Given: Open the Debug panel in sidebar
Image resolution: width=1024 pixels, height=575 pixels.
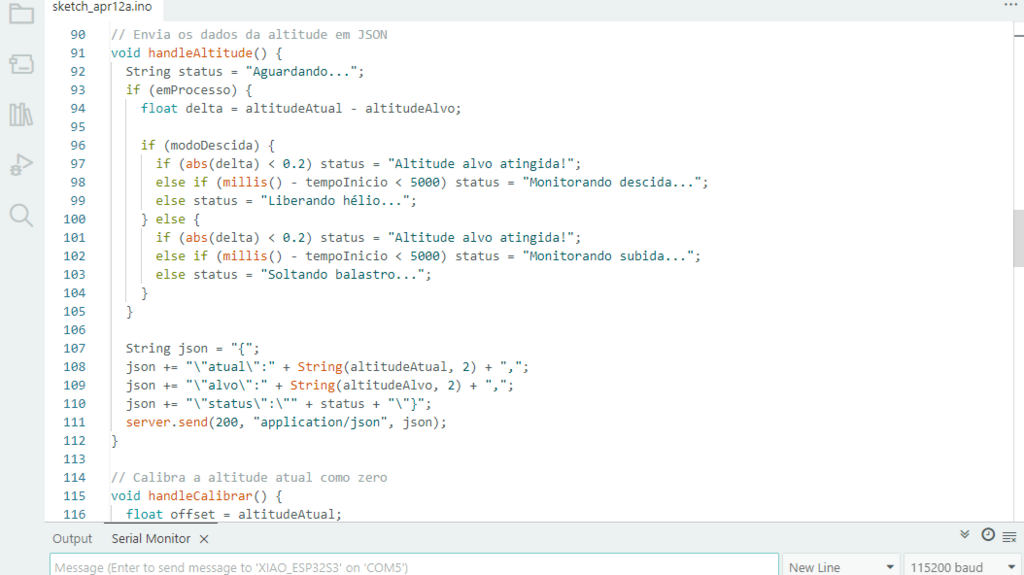Looking at the screenshot, I should pos(21,164).
